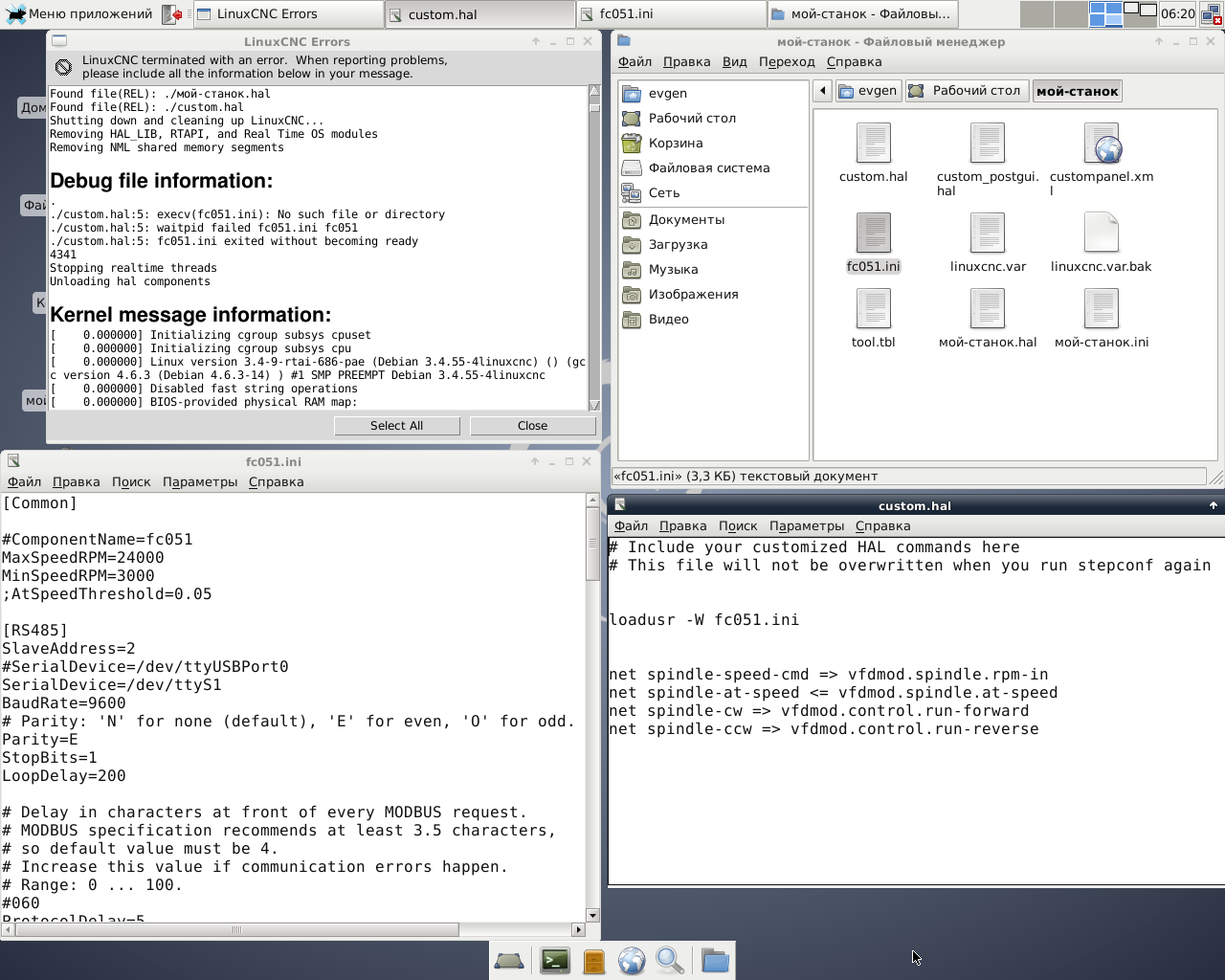Click Select All in LinuxCNC Errors
Viewport: 1225px width, 980px height.
396,426
